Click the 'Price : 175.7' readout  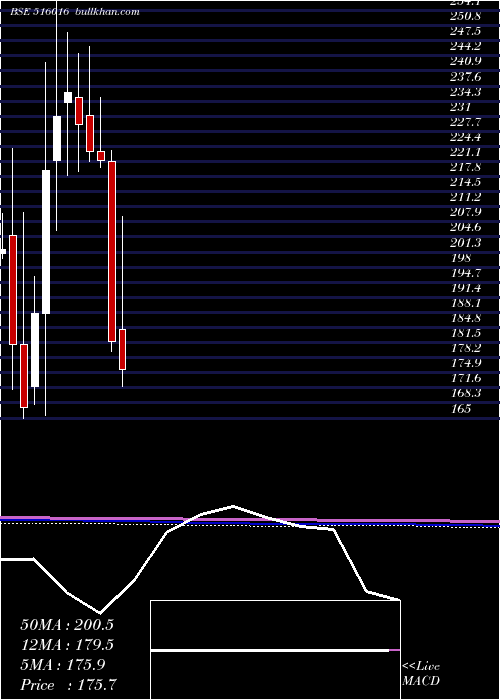click(x=69, y=685)
